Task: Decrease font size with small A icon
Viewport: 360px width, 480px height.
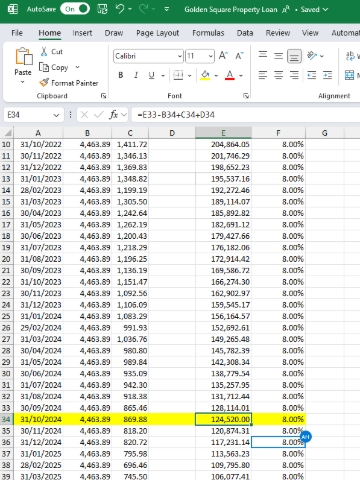Action: (239, 56)
